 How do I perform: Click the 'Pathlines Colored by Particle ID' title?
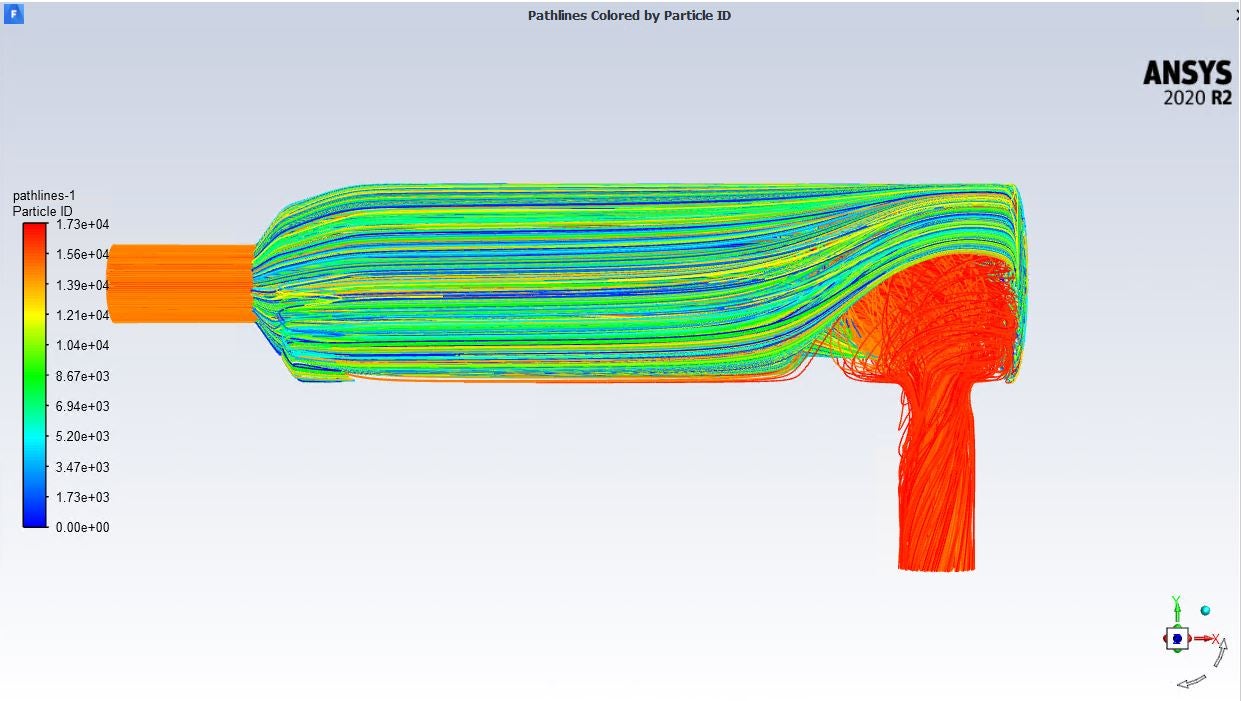629,15
